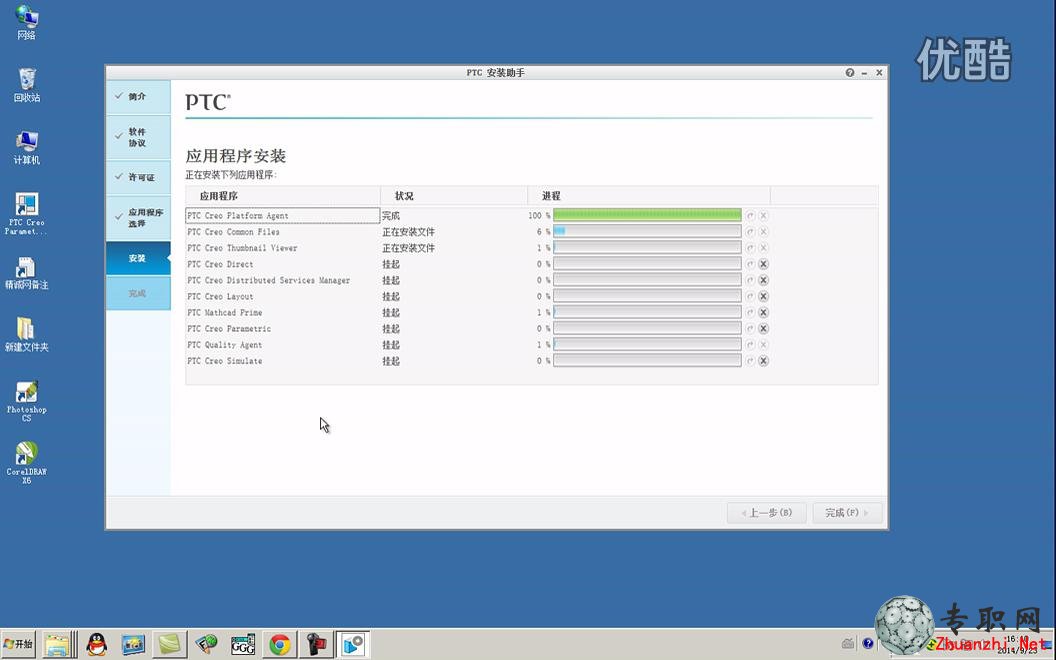Viewport: 1056px width, 660px height.
Task: Select the 精雕网备注 desktop file
Action: [x=26, y=273]
